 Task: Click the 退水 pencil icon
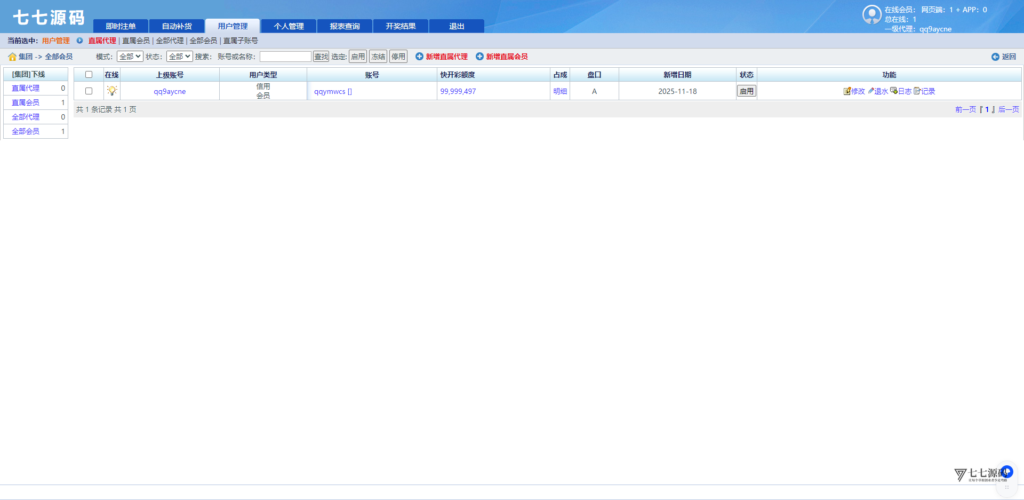(x=871, y=91)
